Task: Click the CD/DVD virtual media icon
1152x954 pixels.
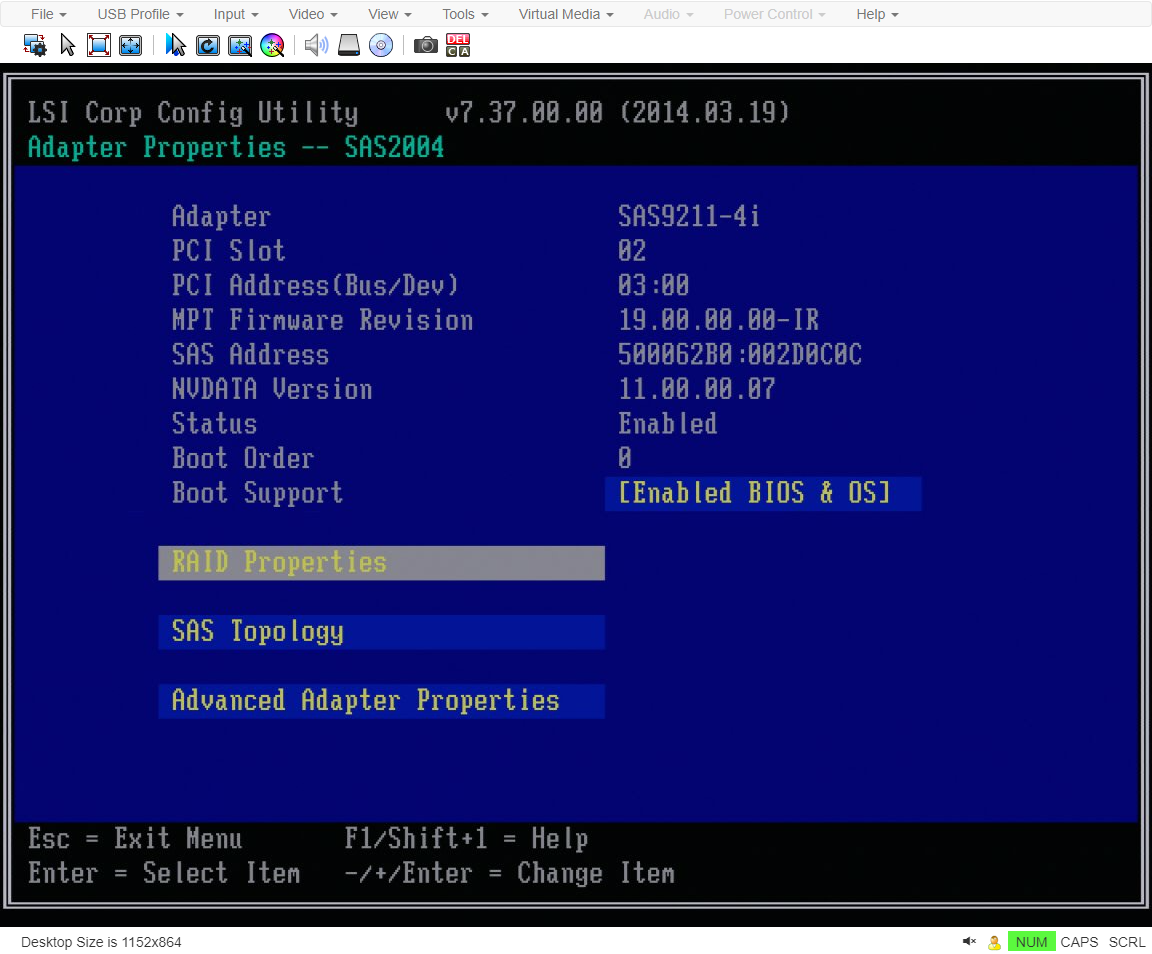Action: (381, 46)
